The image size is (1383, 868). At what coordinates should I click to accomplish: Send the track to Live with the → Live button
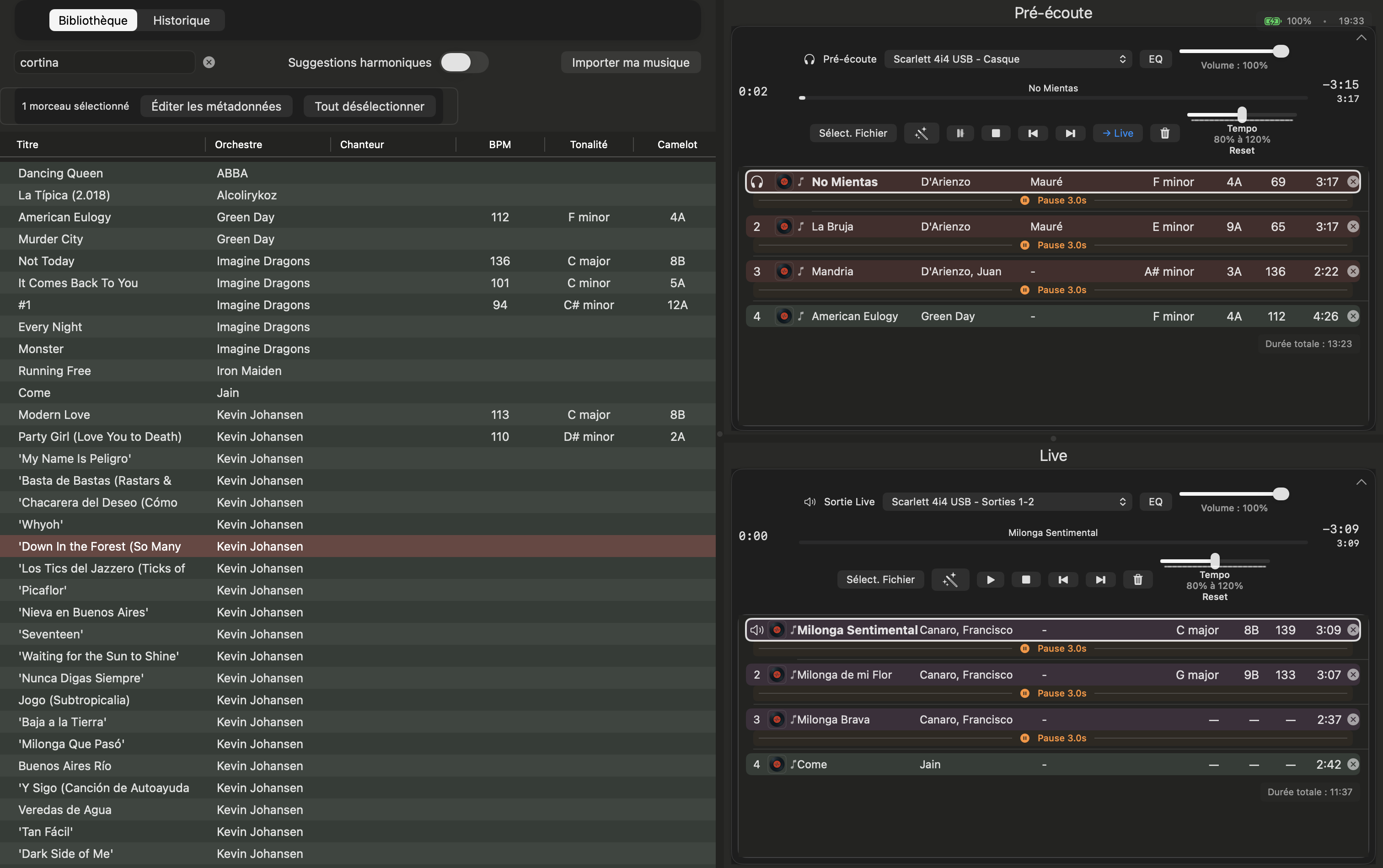point(1117,133)
